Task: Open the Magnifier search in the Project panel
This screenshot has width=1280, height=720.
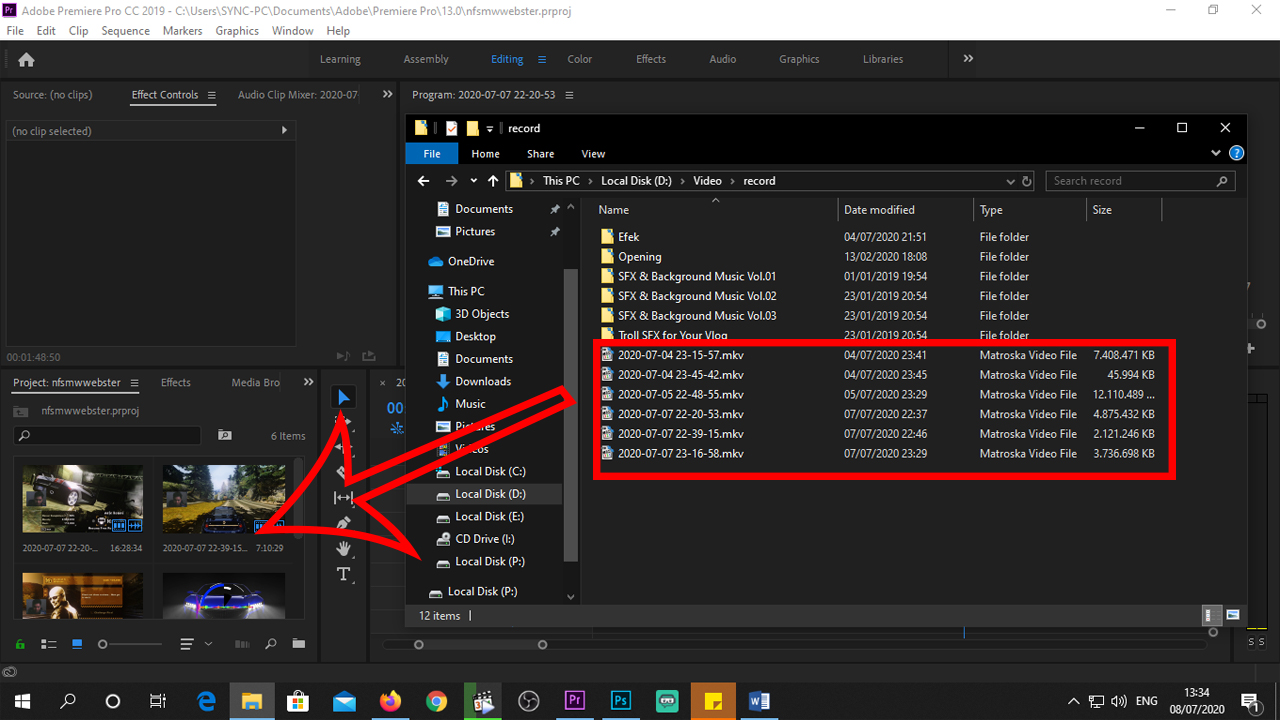Action: [270, 644]
